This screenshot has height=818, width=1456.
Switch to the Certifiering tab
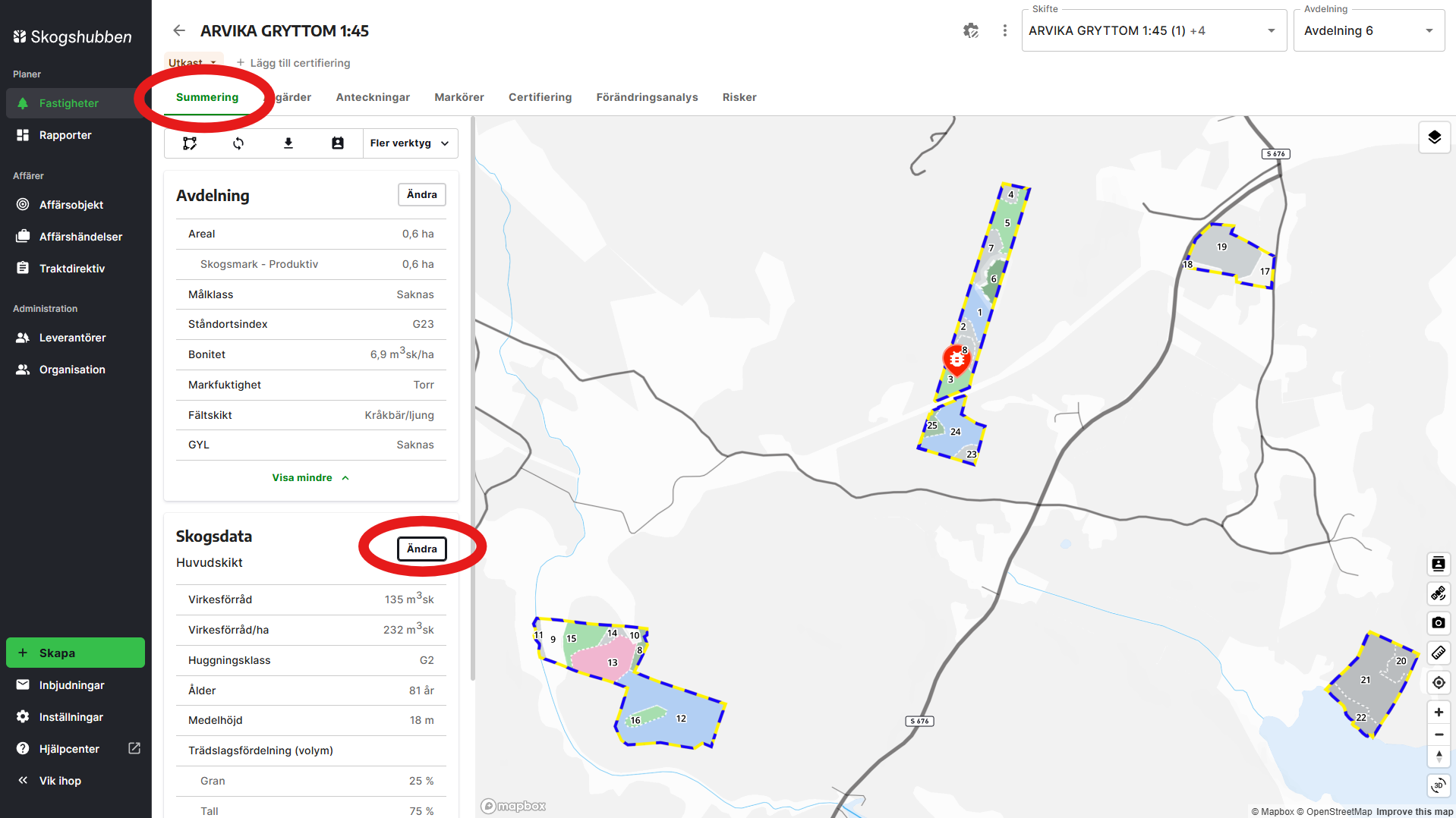pos(540,97)
